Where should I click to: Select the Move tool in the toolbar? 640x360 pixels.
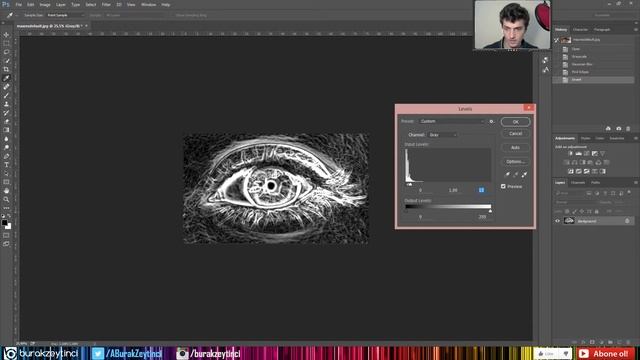tap(6, 35)
